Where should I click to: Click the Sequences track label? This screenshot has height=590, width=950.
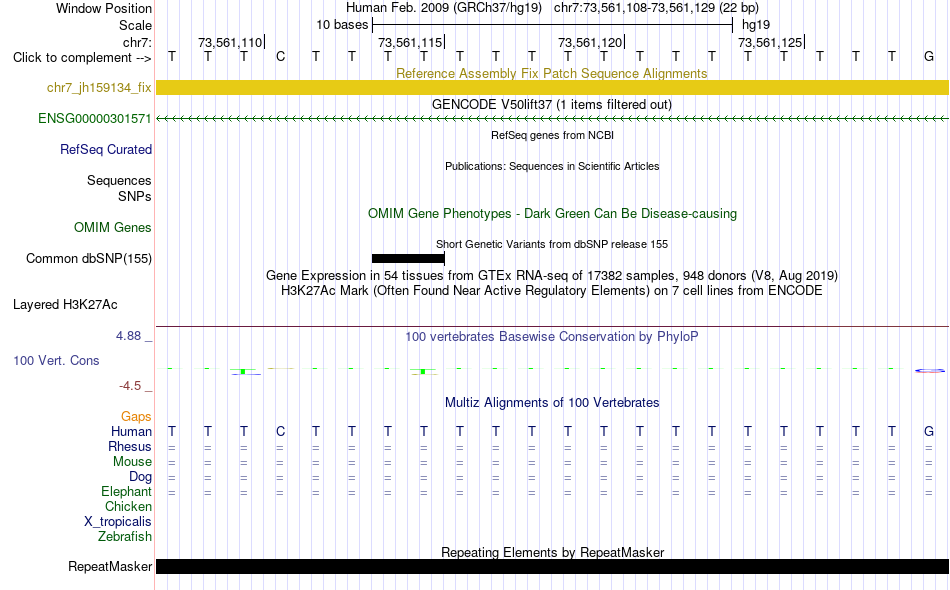coord(119,181)
